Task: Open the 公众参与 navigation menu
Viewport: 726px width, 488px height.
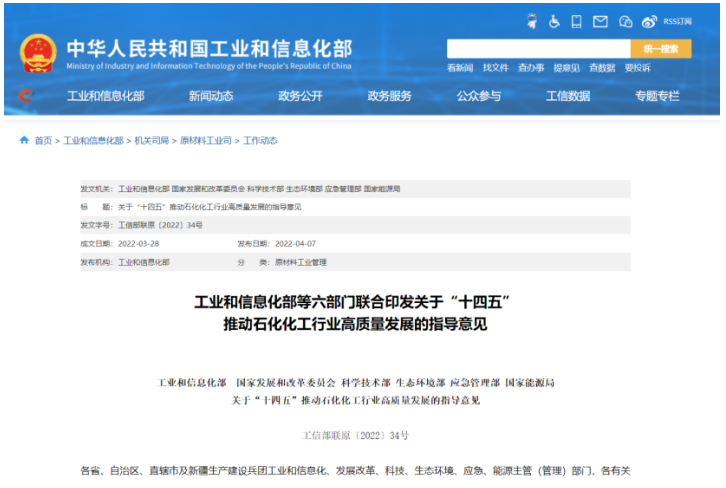Action: (479, 96)
